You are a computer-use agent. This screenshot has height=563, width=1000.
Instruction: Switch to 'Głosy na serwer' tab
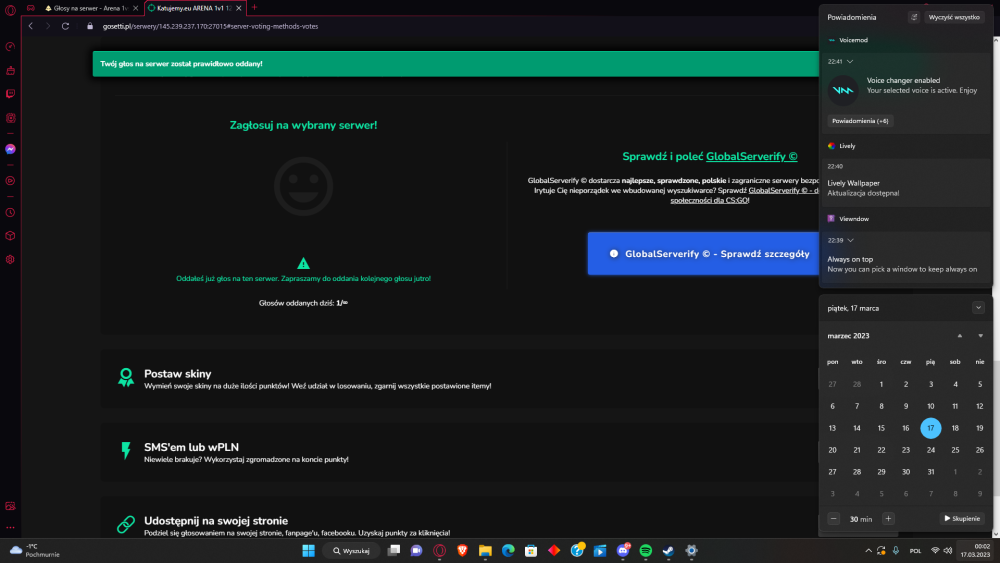click(x=89, y=8)
